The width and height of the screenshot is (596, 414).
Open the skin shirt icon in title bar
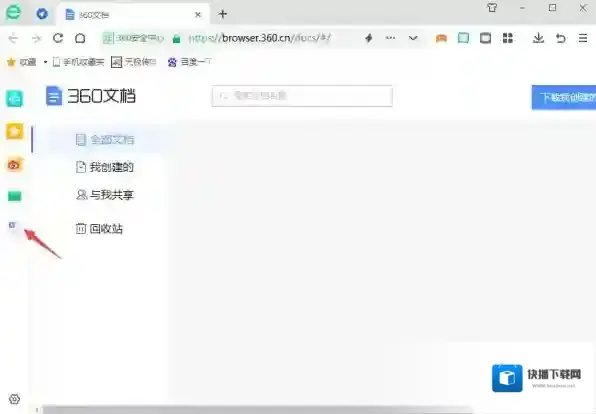click(492, 8)
